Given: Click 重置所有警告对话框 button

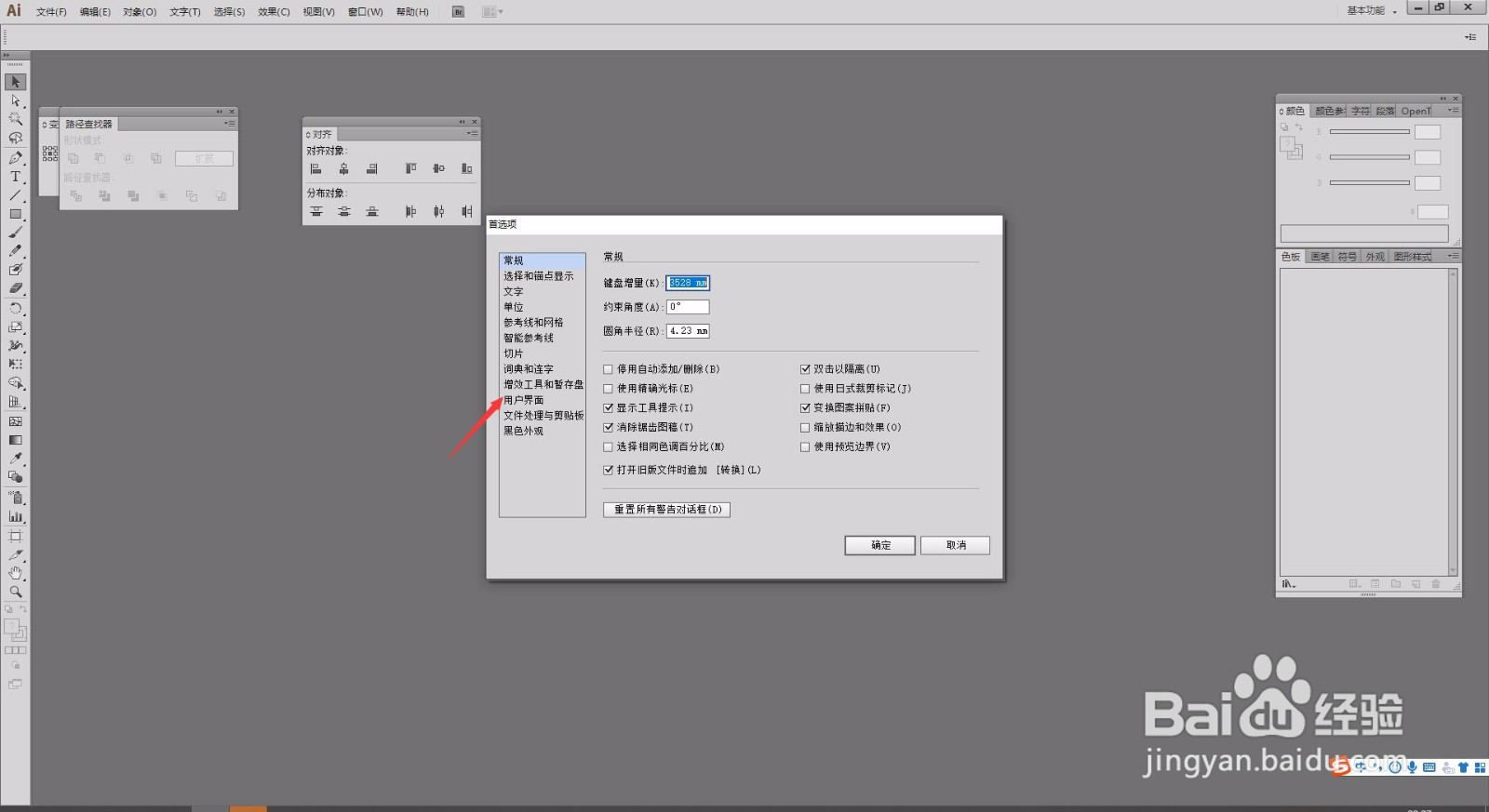Looking at the screenshot, I should [x=667, y=510].
